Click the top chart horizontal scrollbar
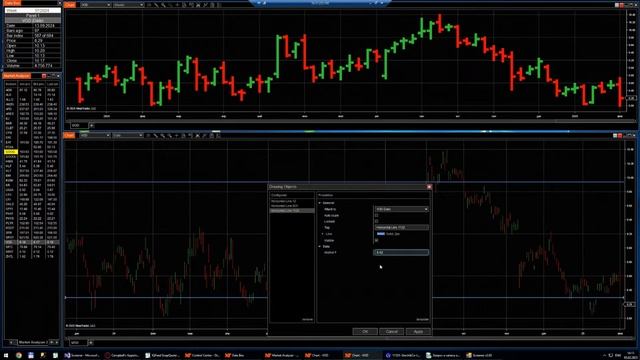This screenshot has width=640, height=360. coord(345,121)
